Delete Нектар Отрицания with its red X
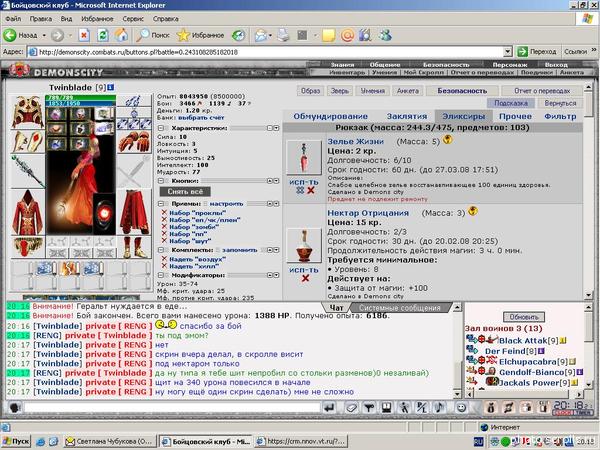The image size is (600, 450). [305, 278]
